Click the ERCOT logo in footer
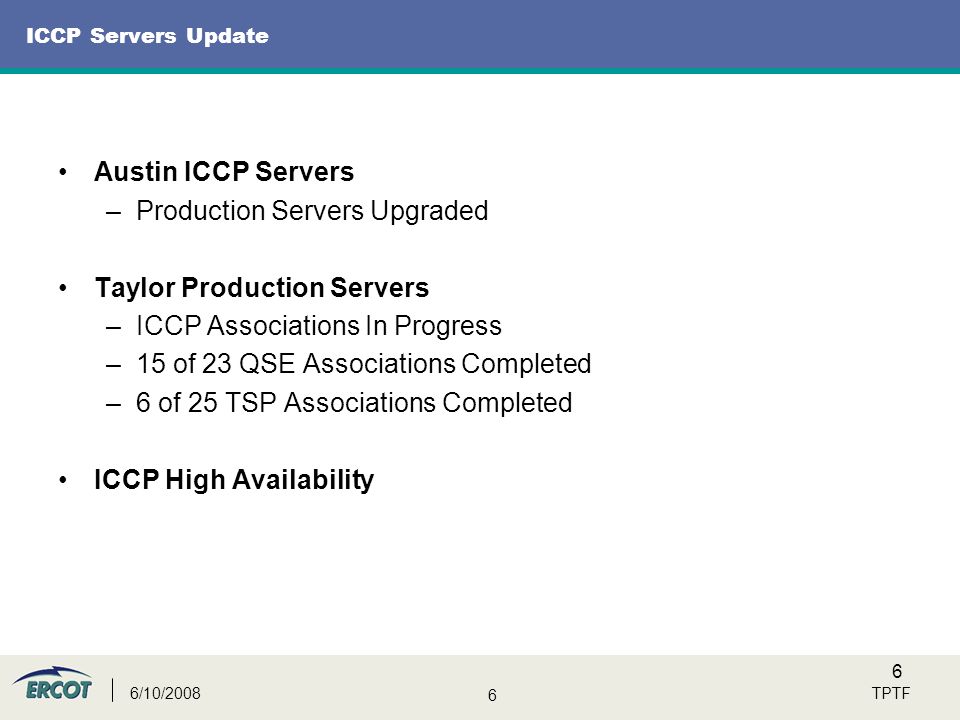960x720 pixels. tap(53, 683)
